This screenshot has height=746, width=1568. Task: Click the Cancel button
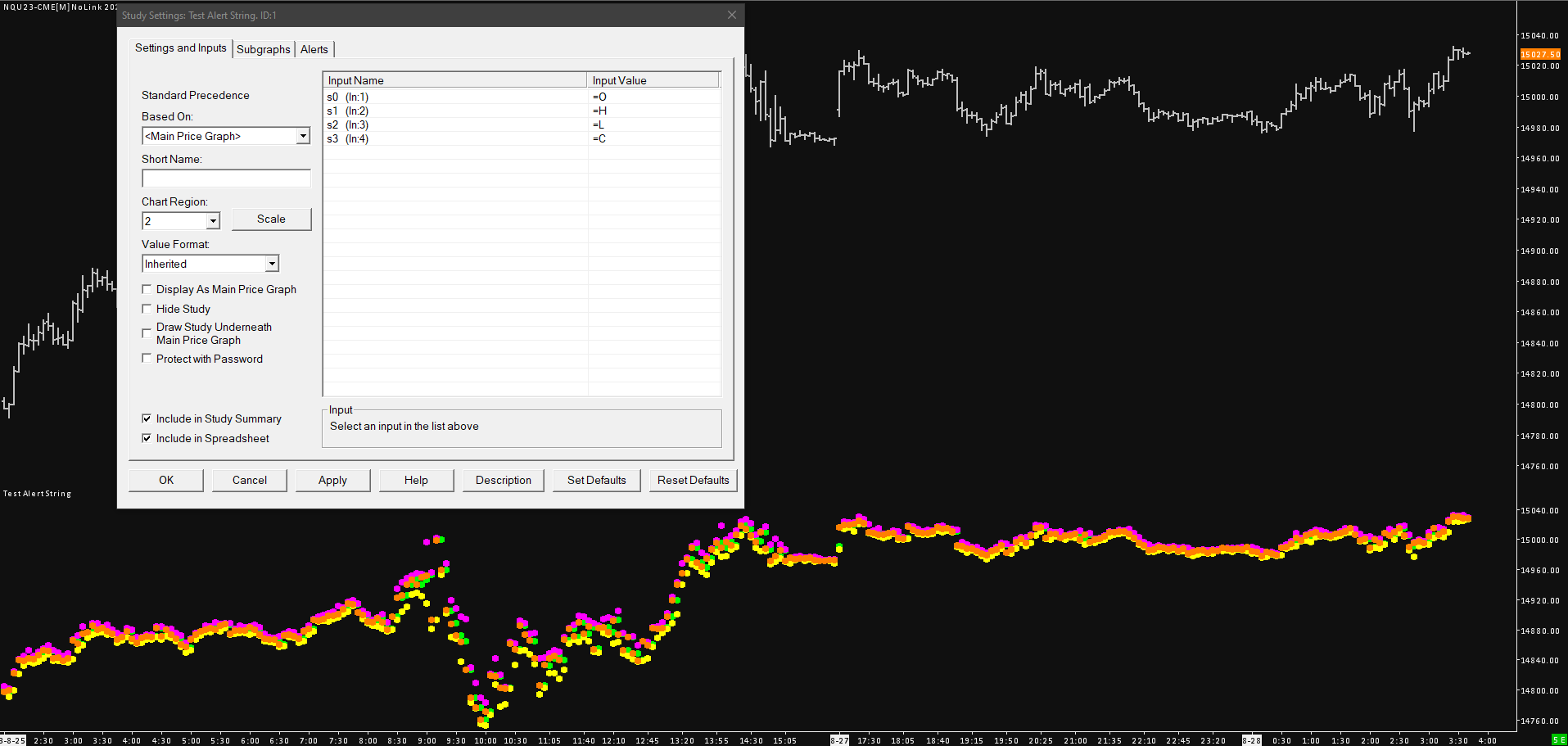pyautogui.click(x=250, y=480)
